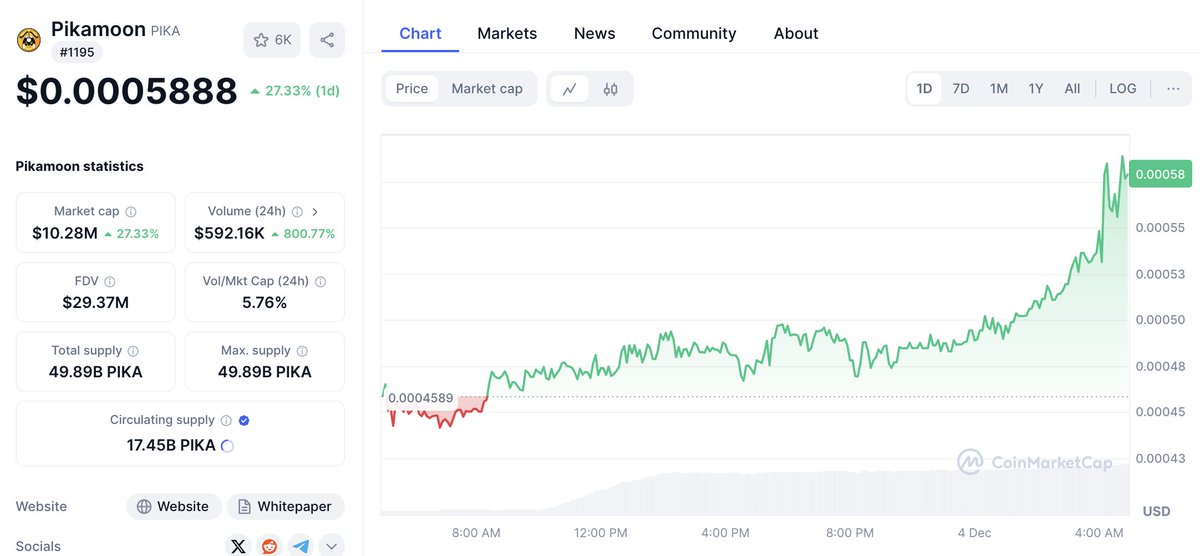Screen dimensions: 1200x556
Task: Click the share icon button
Action: tap(327, 40)
